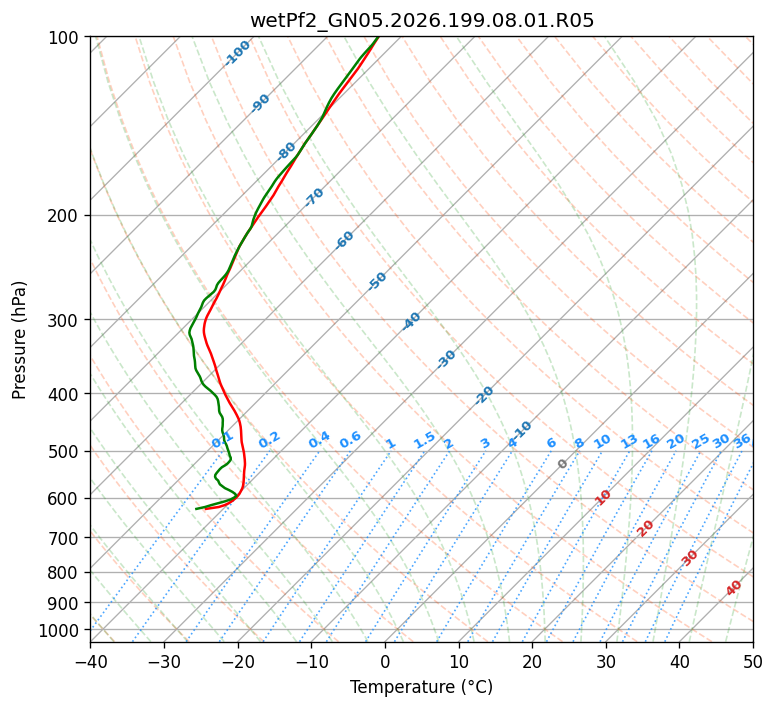Click the red 10 dry adiabat label
775x708 pixels.
(603, 497)
